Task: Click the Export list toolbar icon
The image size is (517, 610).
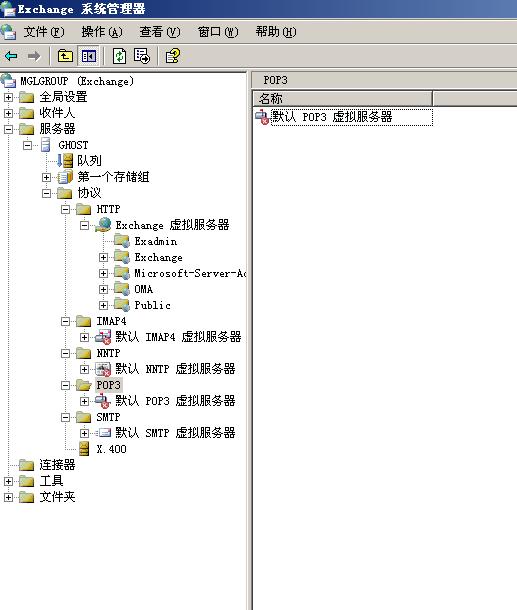Action: [x=142, y=56]
